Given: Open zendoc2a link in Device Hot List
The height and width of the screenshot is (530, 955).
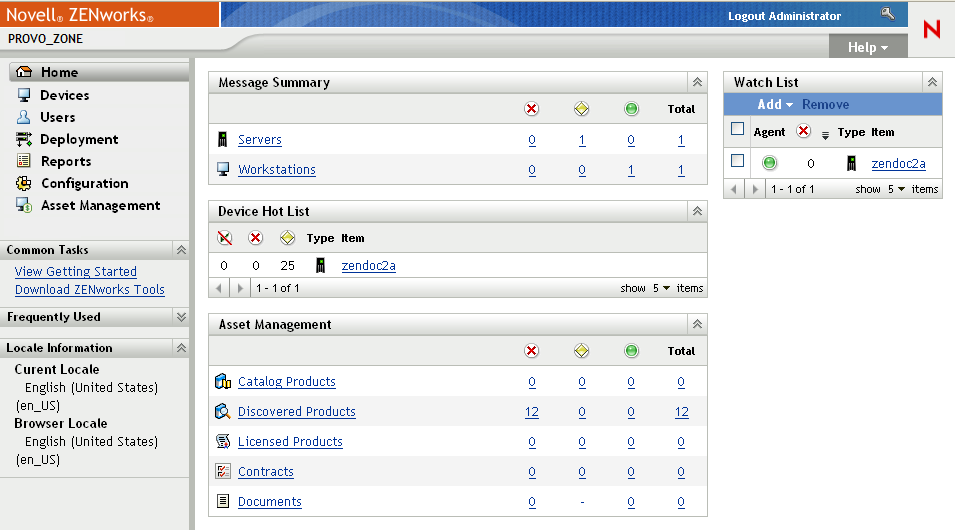Looking at the screenshot, I should point(368,266).
